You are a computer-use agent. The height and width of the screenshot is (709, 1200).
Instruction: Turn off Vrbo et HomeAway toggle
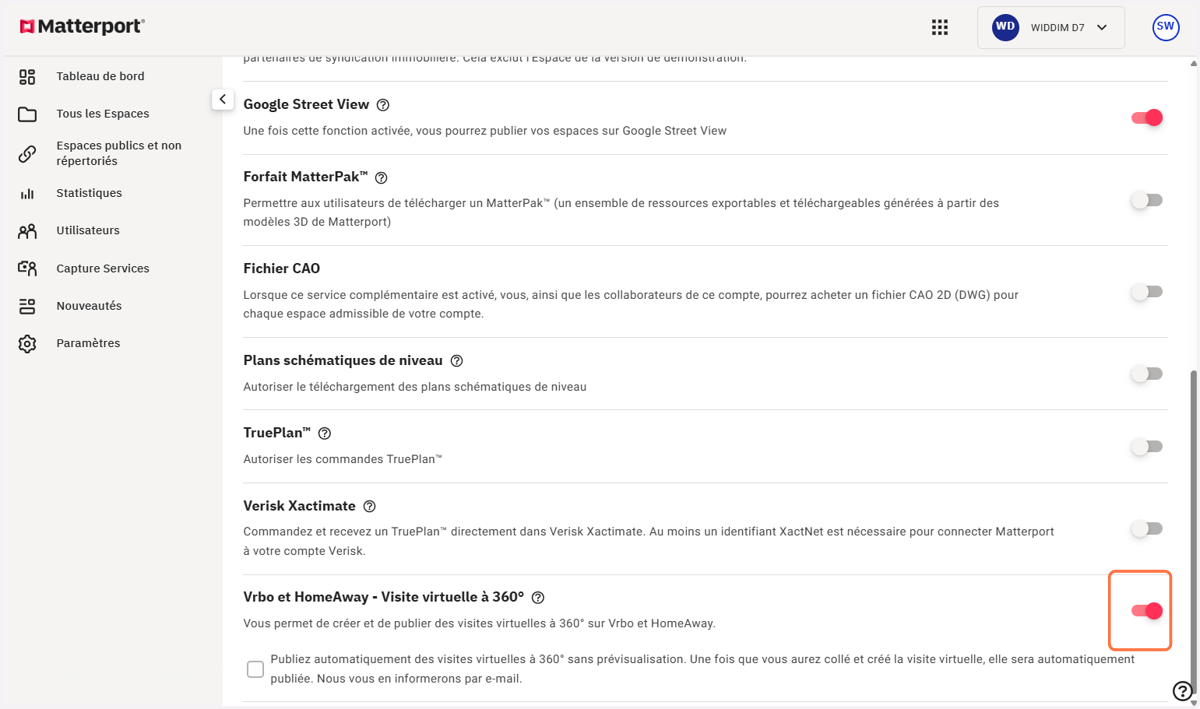(1147, 611)
